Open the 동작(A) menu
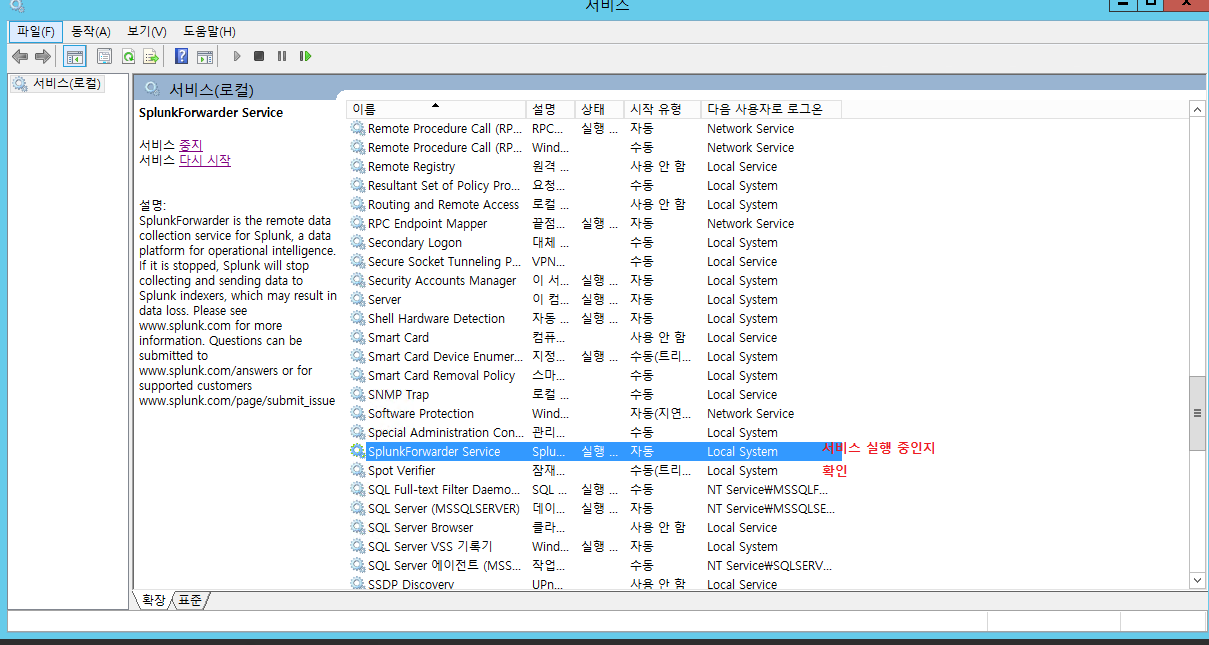The image size is (1209, 645). (91, 32)
